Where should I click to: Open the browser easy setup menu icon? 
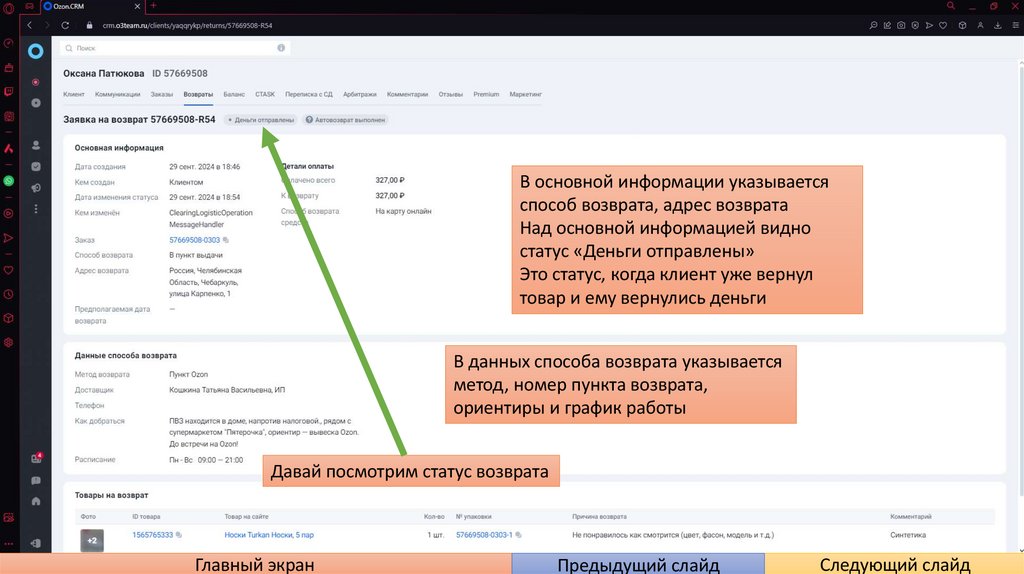pyautogui.click(x=1016, y=25)
